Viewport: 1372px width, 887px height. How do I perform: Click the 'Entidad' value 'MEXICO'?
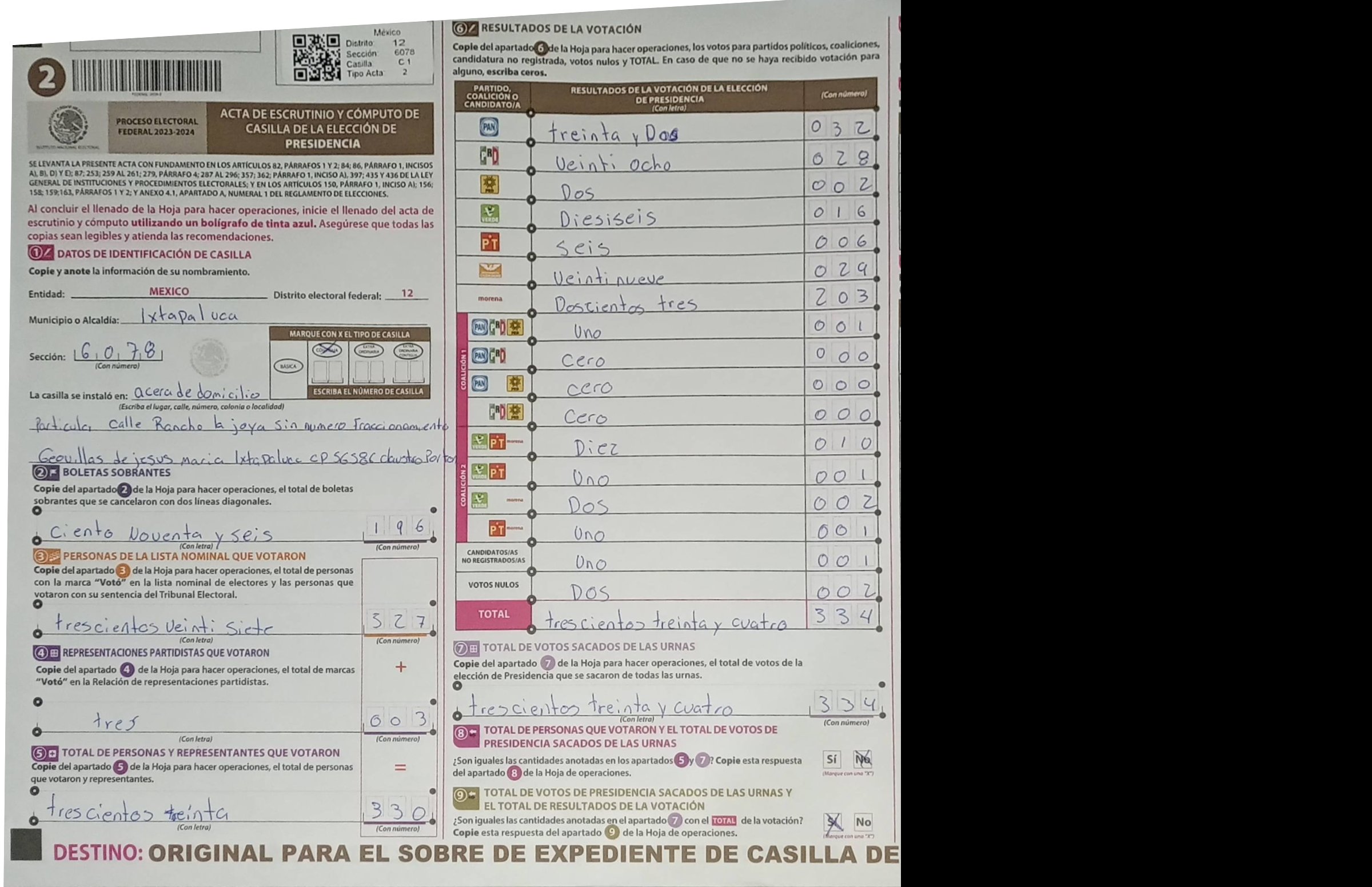(169, 291)
